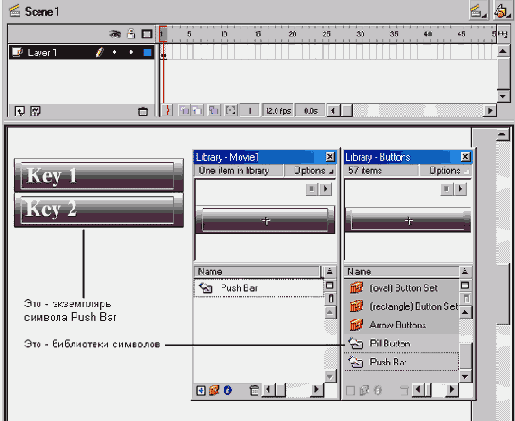Delete layer with the trash icon
This screenshot has width=515, height=421.
[x=143, y=111]
